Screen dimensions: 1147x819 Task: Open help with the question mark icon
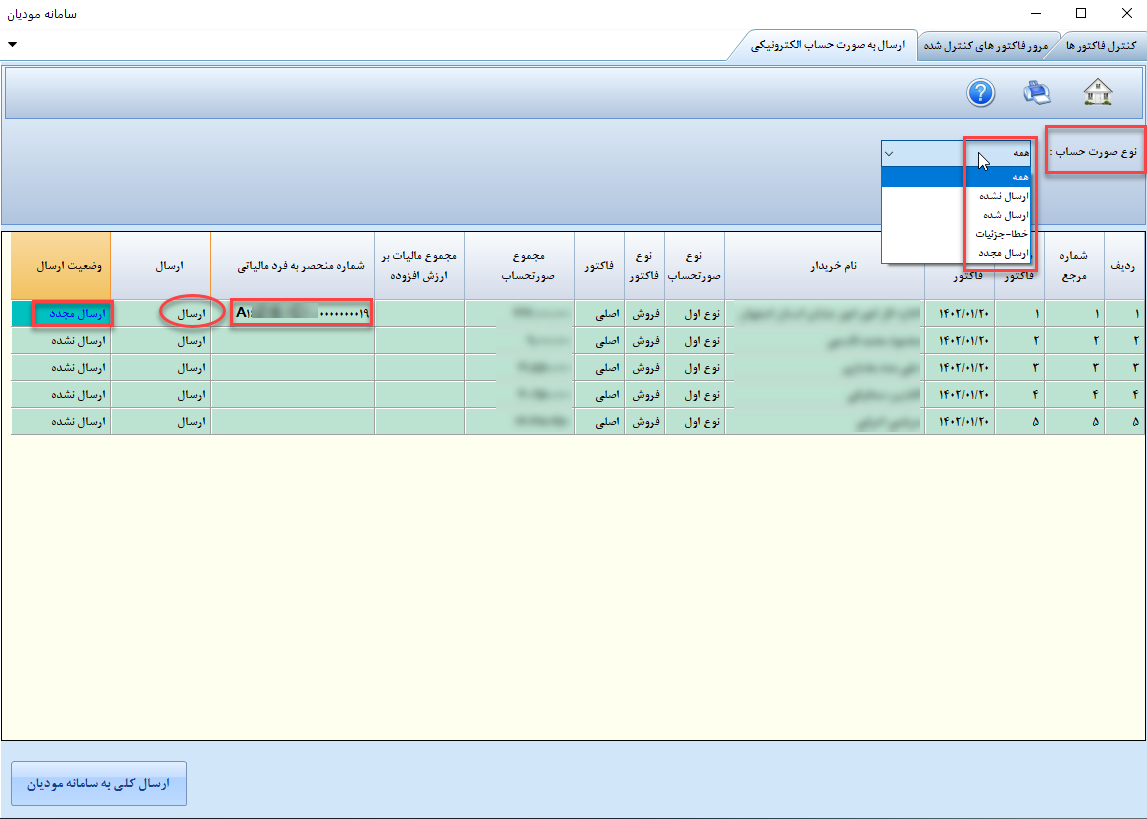point(980,93)
